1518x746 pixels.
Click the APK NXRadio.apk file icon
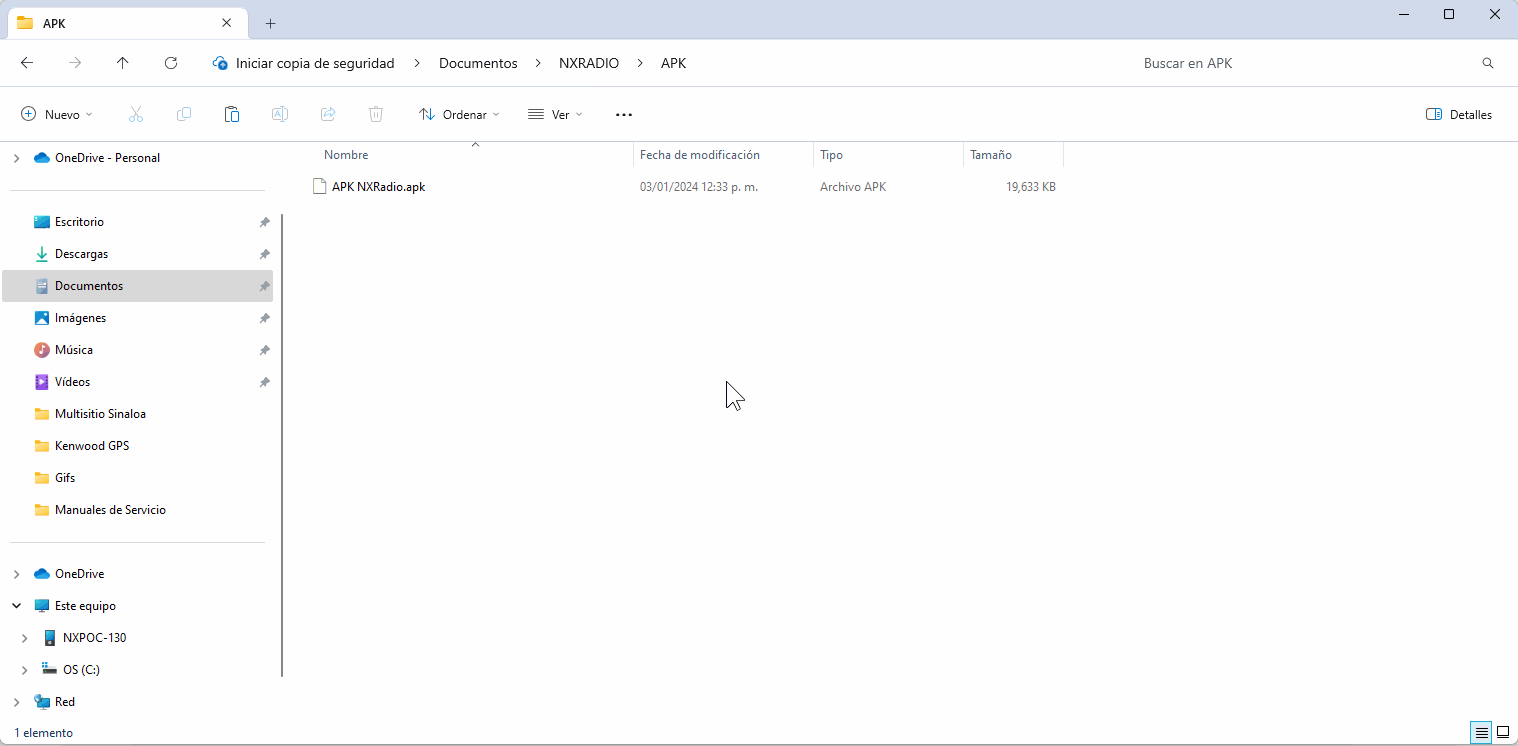(x=320, y=186)
